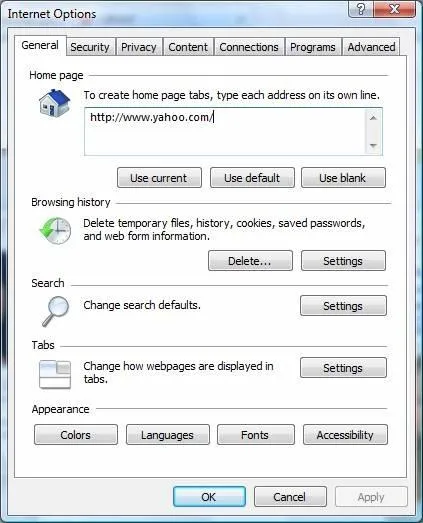Open Tabs Settings

343,368
